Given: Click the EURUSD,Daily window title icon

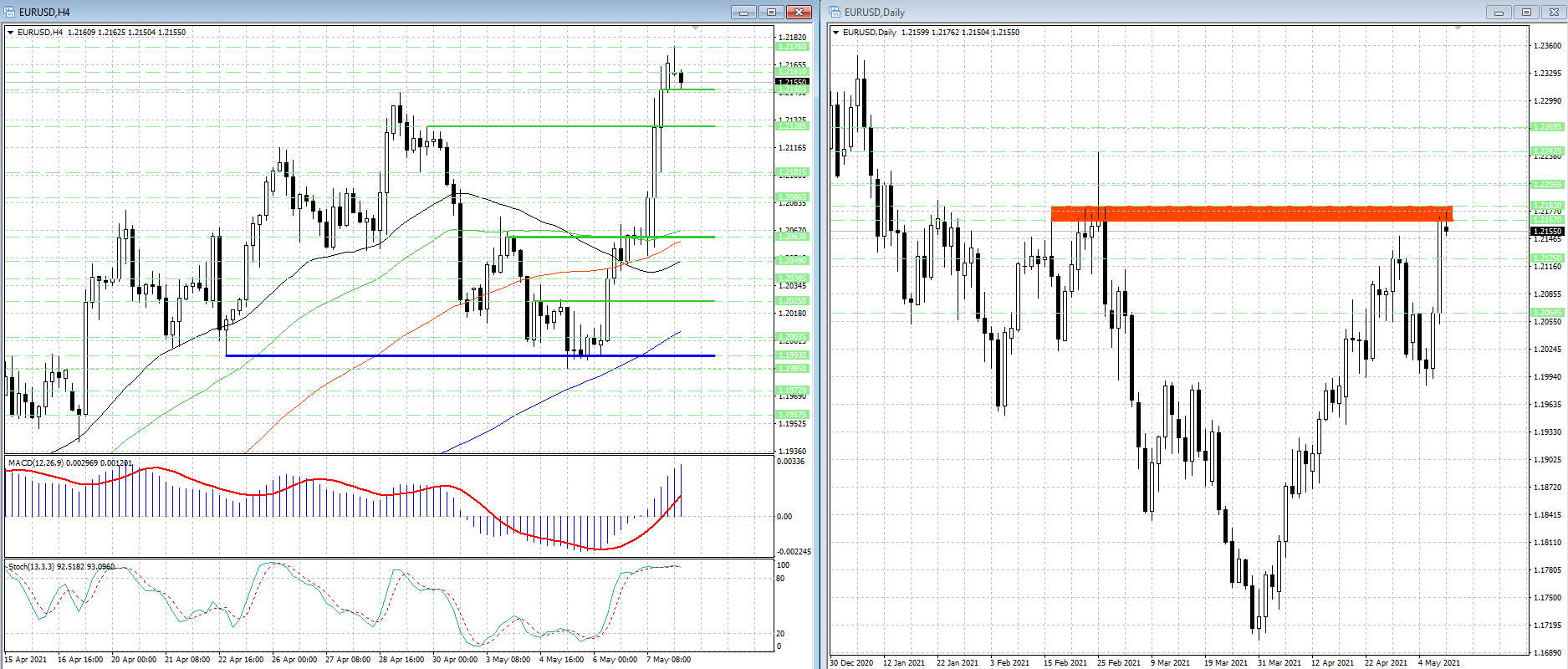Looking at the screenshot, I should [835, 12].
